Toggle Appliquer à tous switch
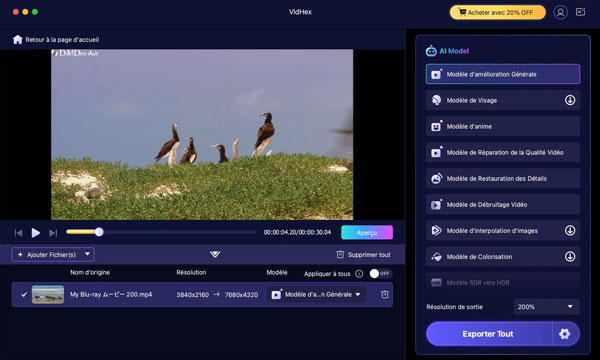Image resolution: width=600 pixels, height=360 pixels. click(x=380, y=273)
